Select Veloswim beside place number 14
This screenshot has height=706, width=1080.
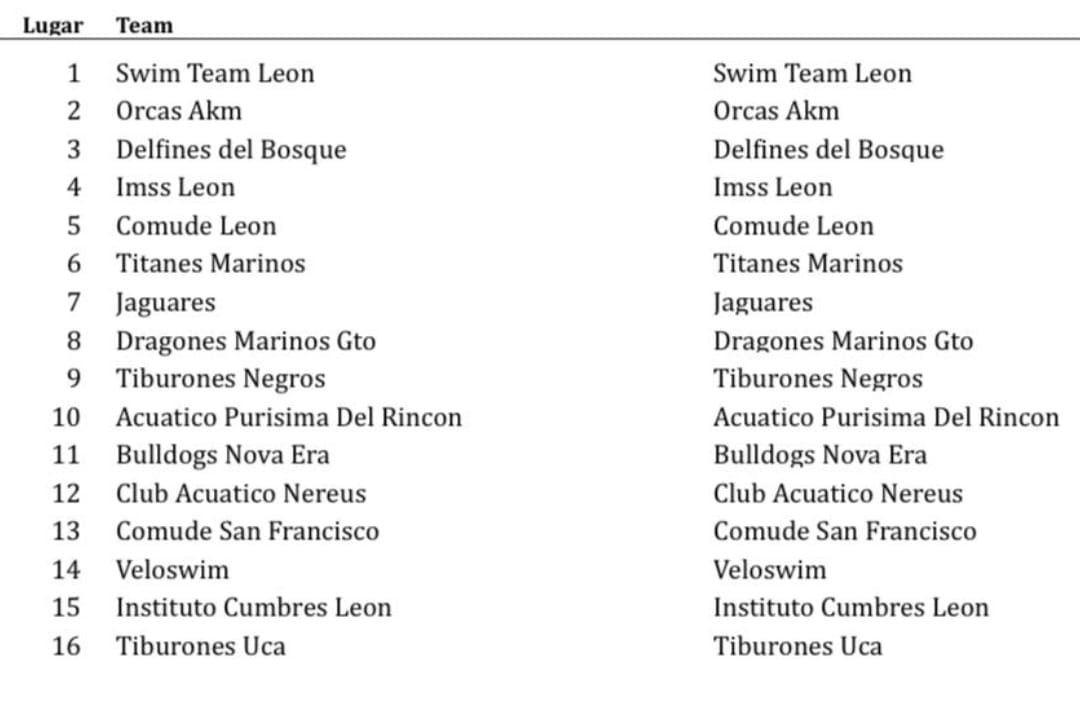pos(172,570)
